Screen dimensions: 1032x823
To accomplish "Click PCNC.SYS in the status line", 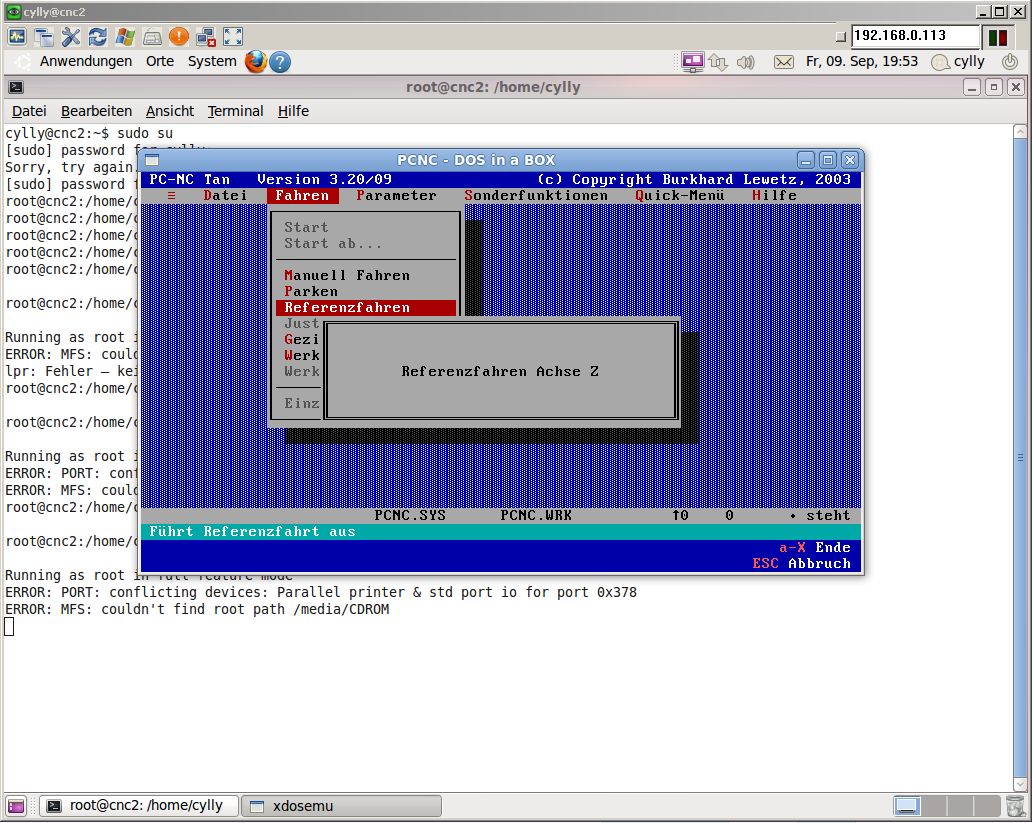I will pyautogui.click(x=410, y=516).
